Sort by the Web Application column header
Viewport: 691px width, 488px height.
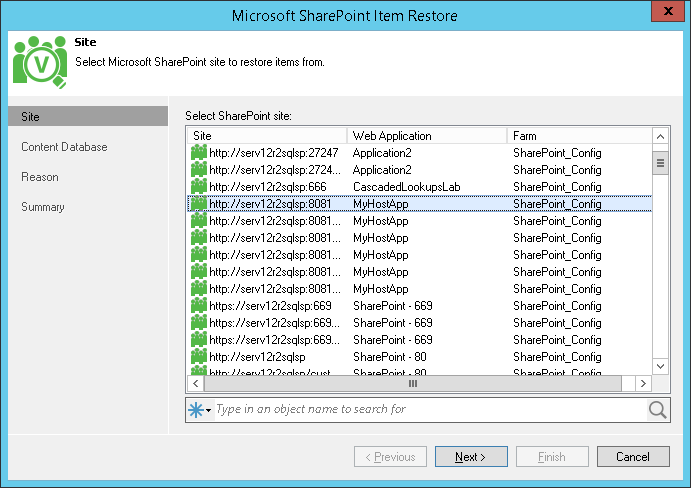coord(427,136)
